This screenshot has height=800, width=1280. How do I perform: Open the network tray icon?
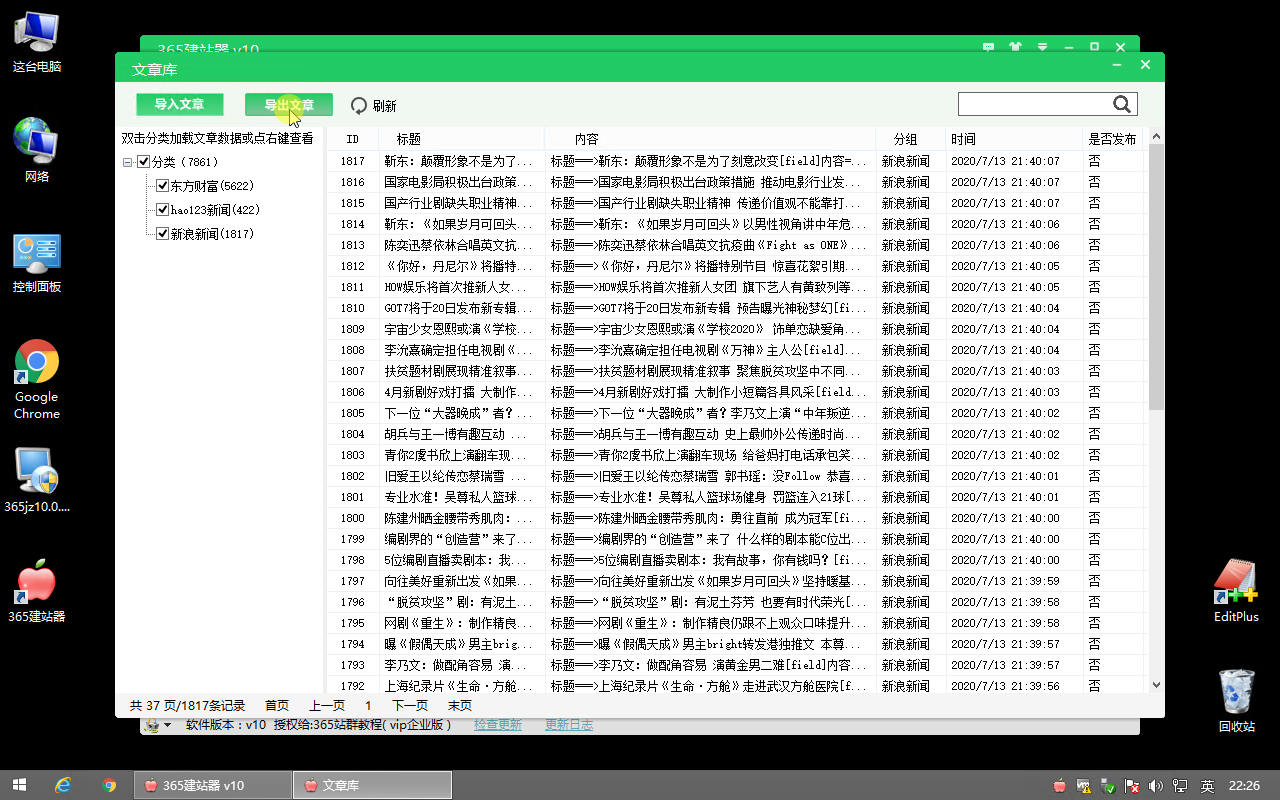click(x=1180, y=786)
